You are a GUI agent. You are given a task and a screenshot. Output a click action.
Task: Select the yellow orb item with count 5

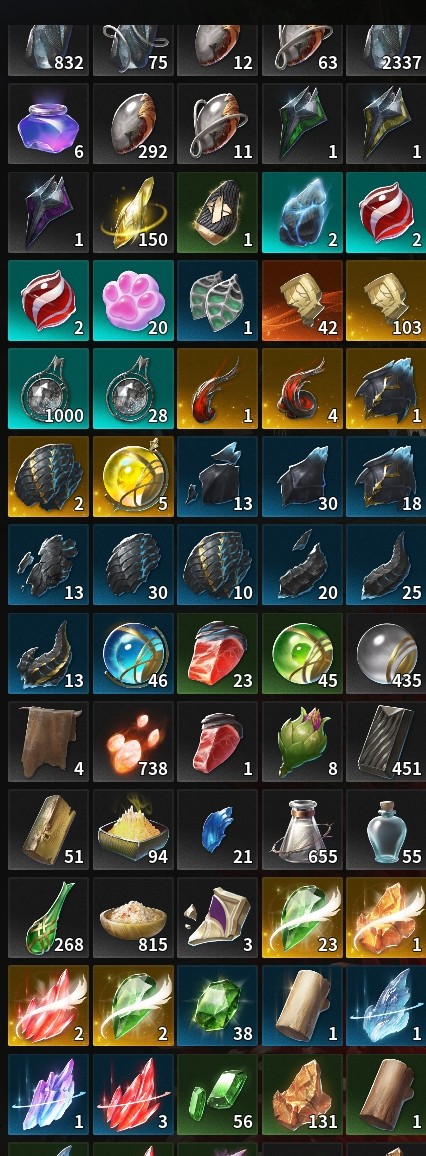point(133,476)
